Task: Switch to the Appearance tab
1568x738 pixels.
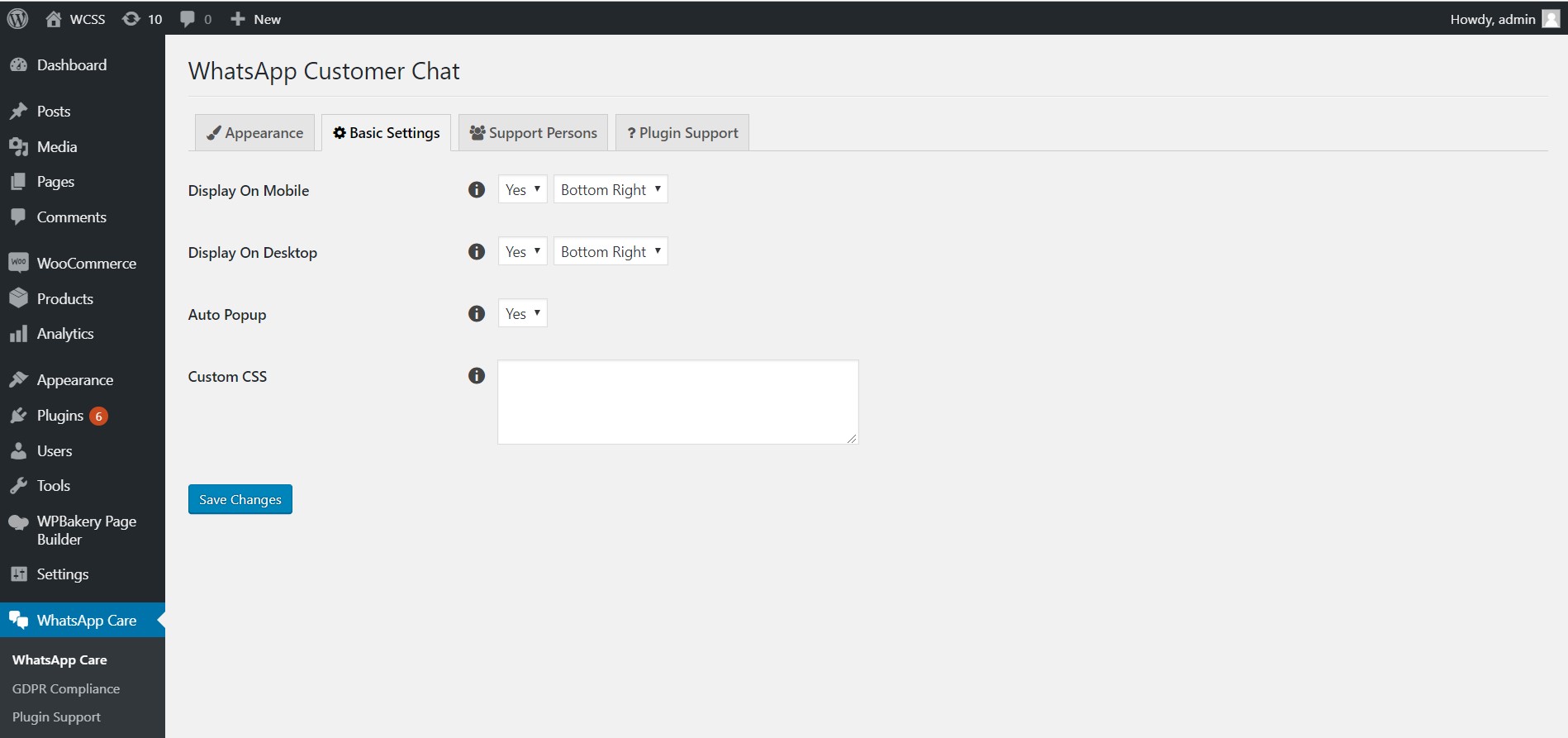Action: click(x=254, y=133)
